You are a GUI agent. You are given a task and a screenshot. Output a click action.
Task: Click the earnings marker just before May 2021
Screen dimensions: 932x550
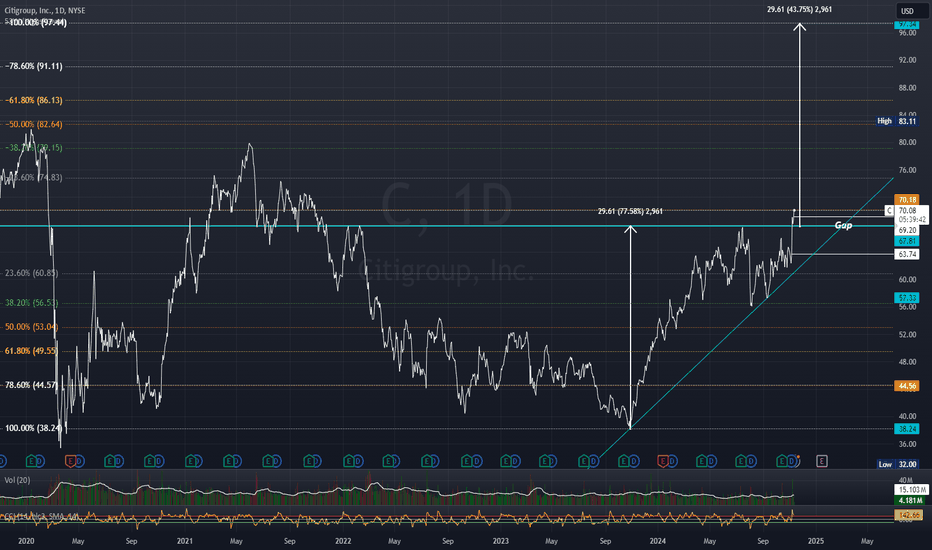pos(229,461)
